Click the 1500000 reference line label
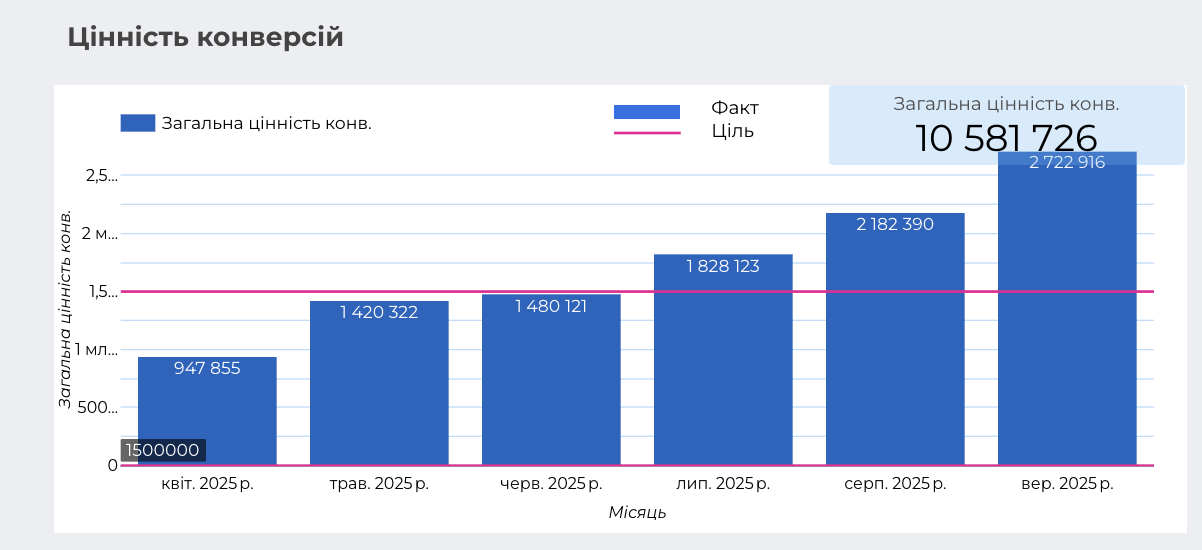Image resolution: width=1202 pixels, height=550 pixels. pos(162,450)
